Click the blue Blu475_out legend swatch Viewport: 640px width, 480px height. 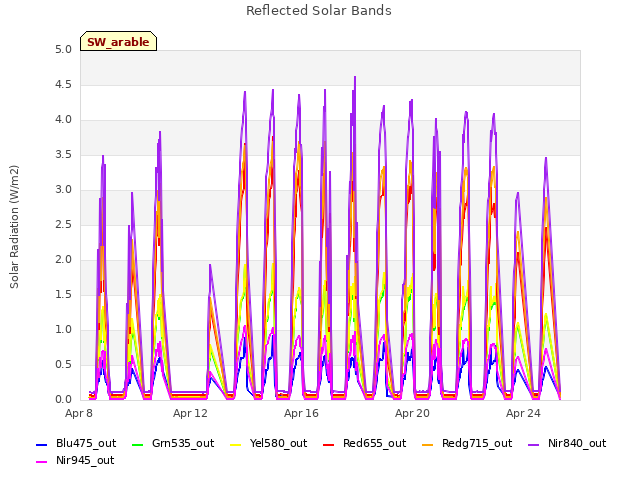(42, 444)
